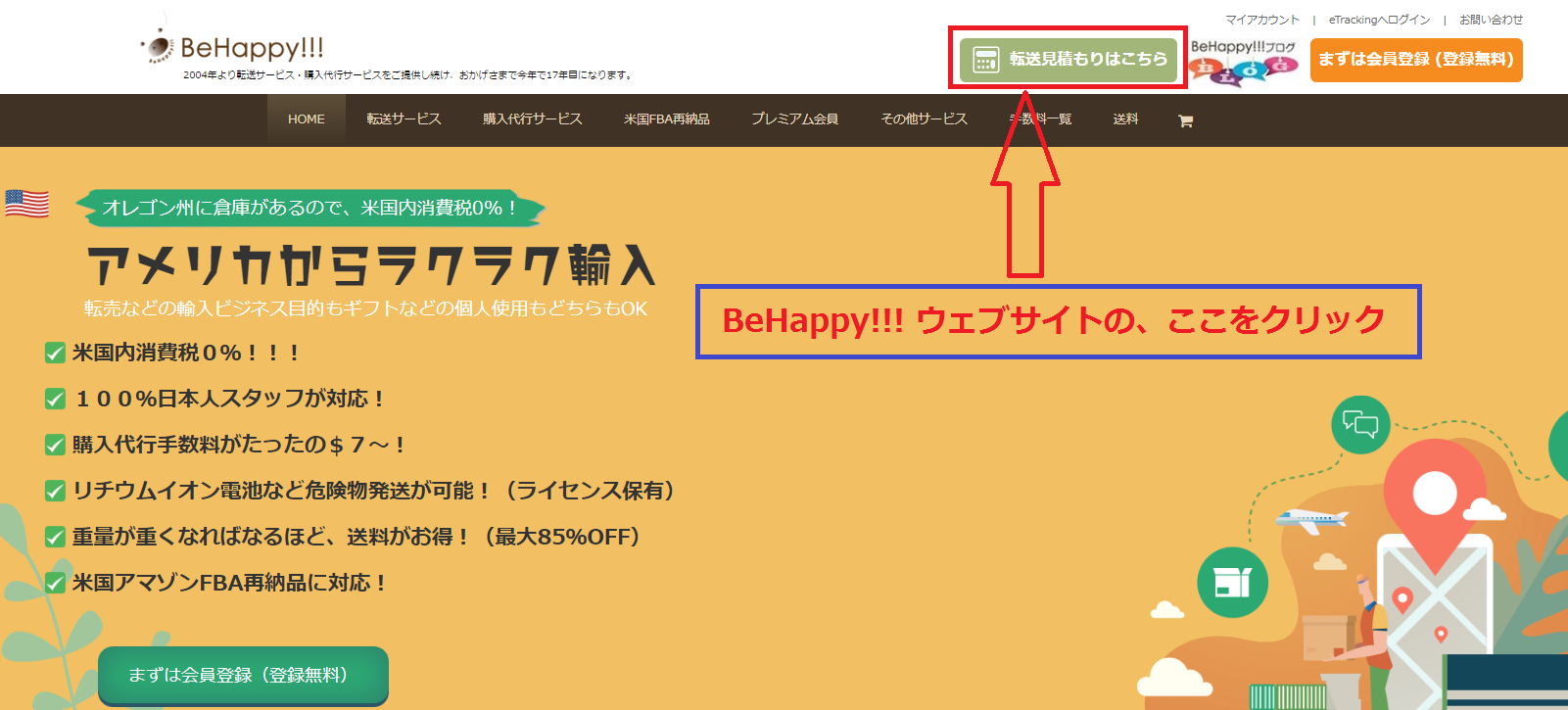Click the BeHappy!!! logo
Image resolution: width=1568 pixels, height=710 pixels.
pos(232,46)
